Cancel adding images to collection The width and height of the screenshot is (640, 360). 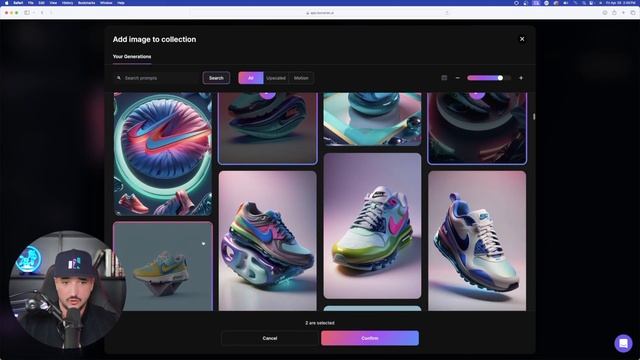270,338
